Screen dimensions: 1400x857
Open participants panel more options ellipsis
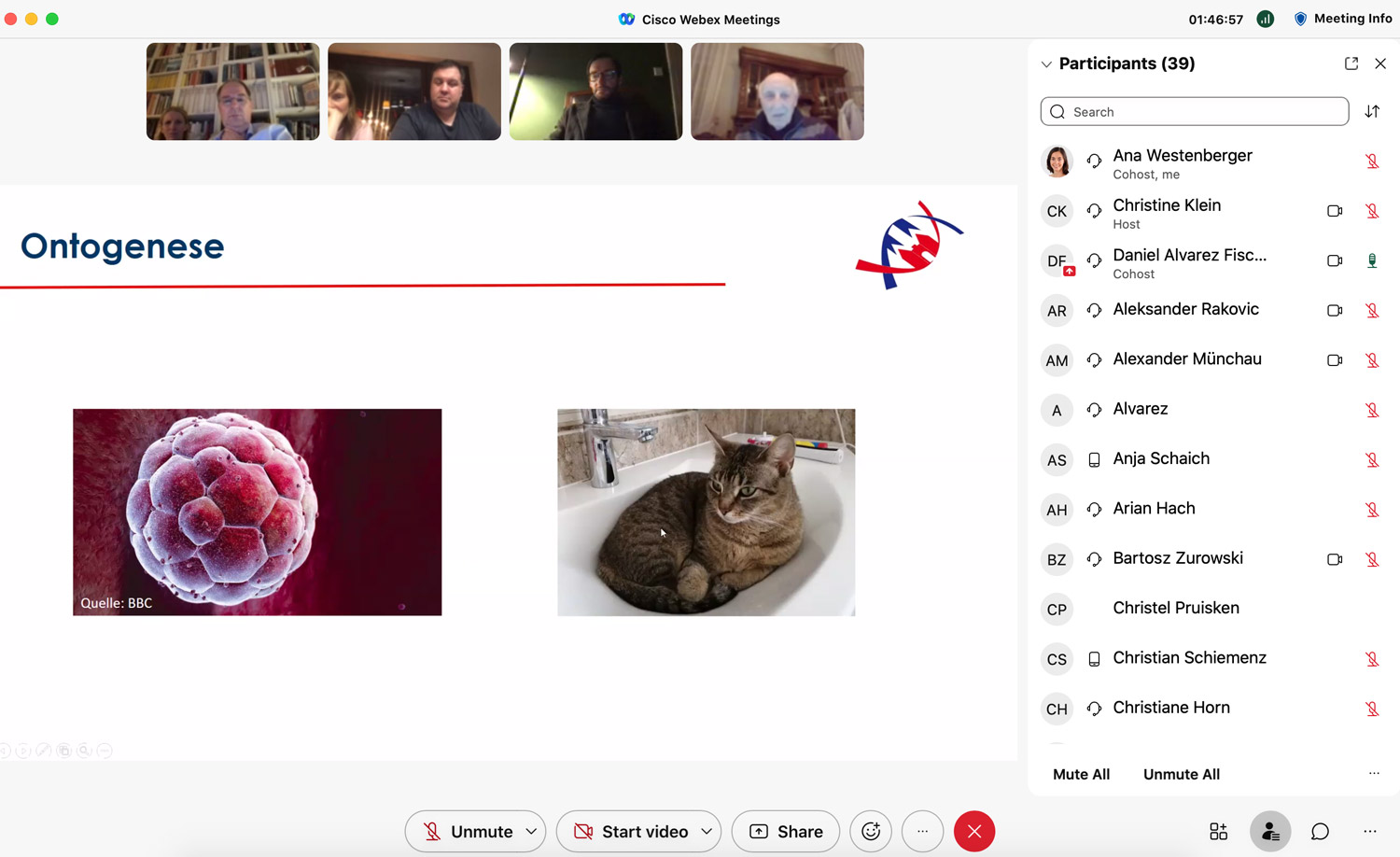pyautogui.click(x=1374, y=773)
